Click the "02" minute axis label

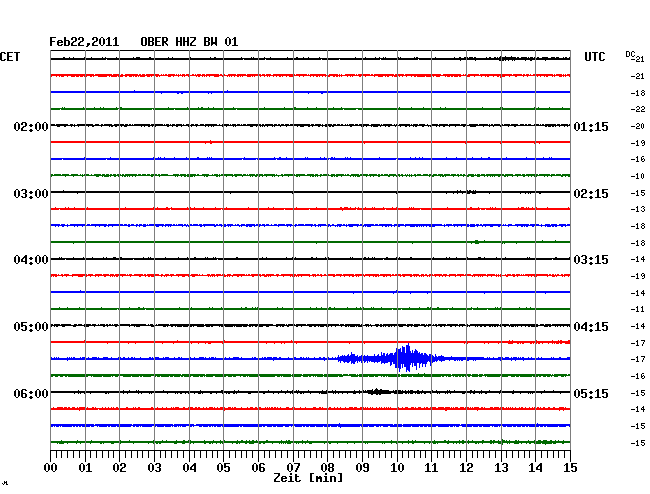click(119, 468)
